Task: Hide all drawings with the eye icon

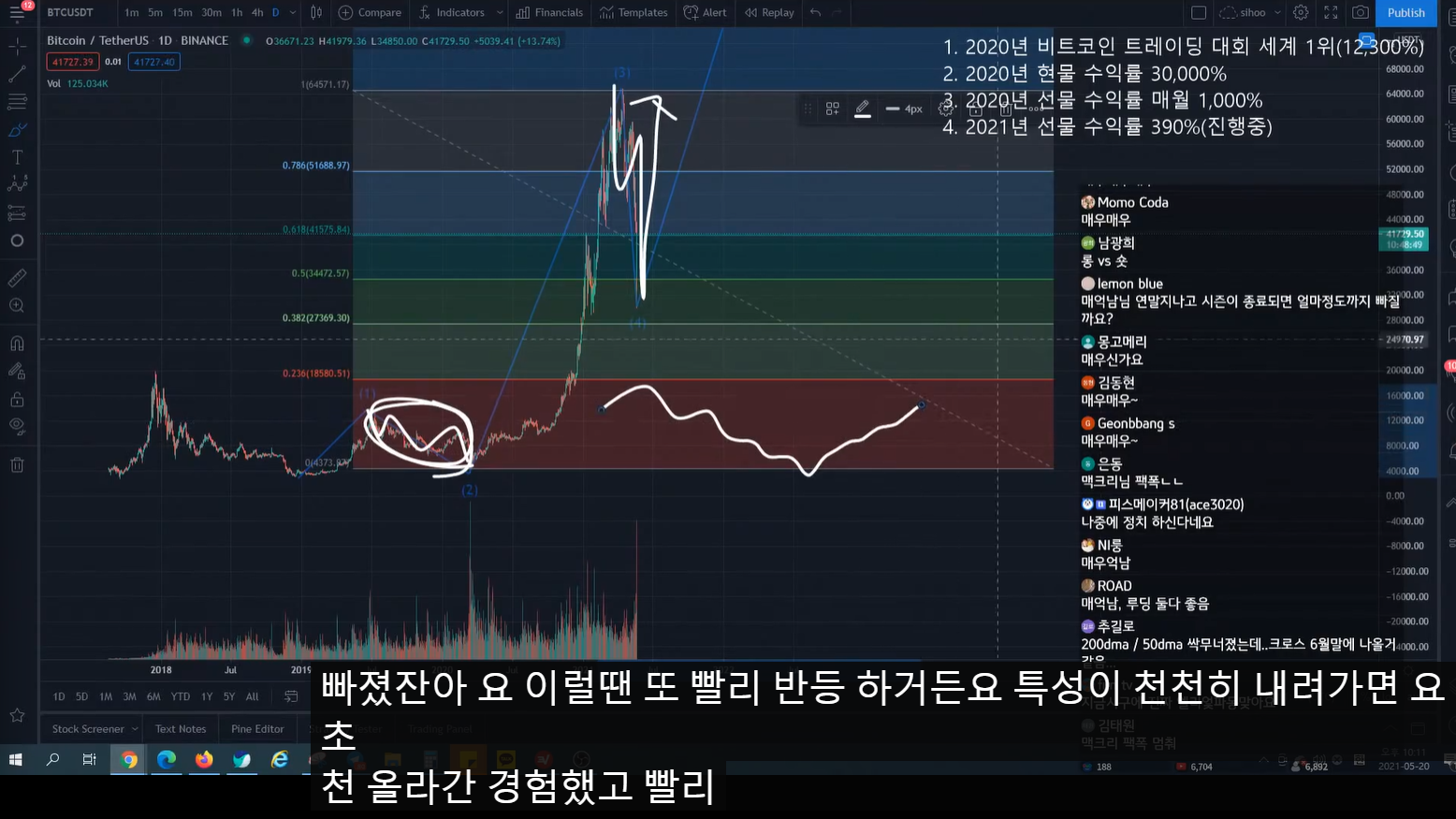Action: coord(17,427)
